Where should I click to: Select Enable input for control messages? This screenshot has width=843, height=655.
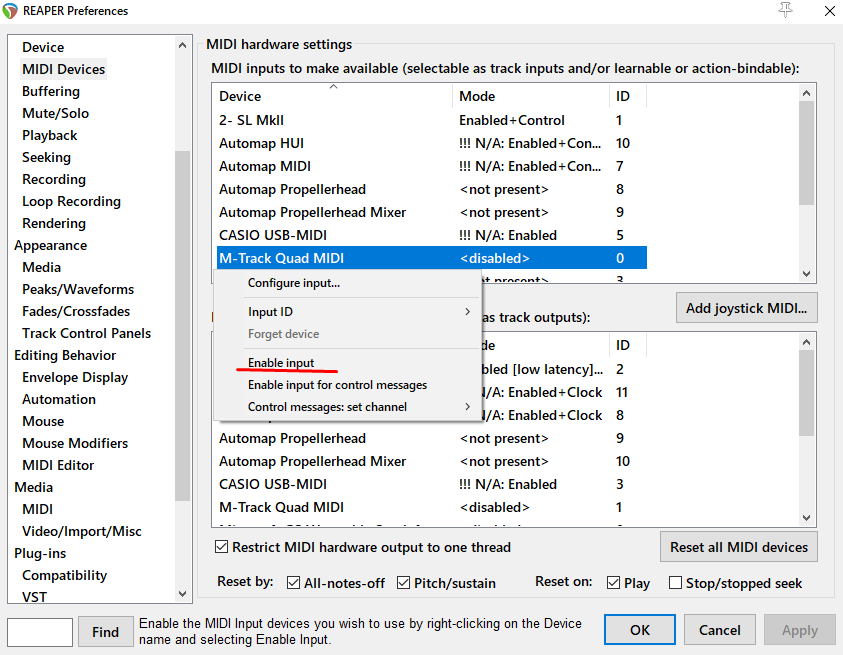[x=337, y=385]
